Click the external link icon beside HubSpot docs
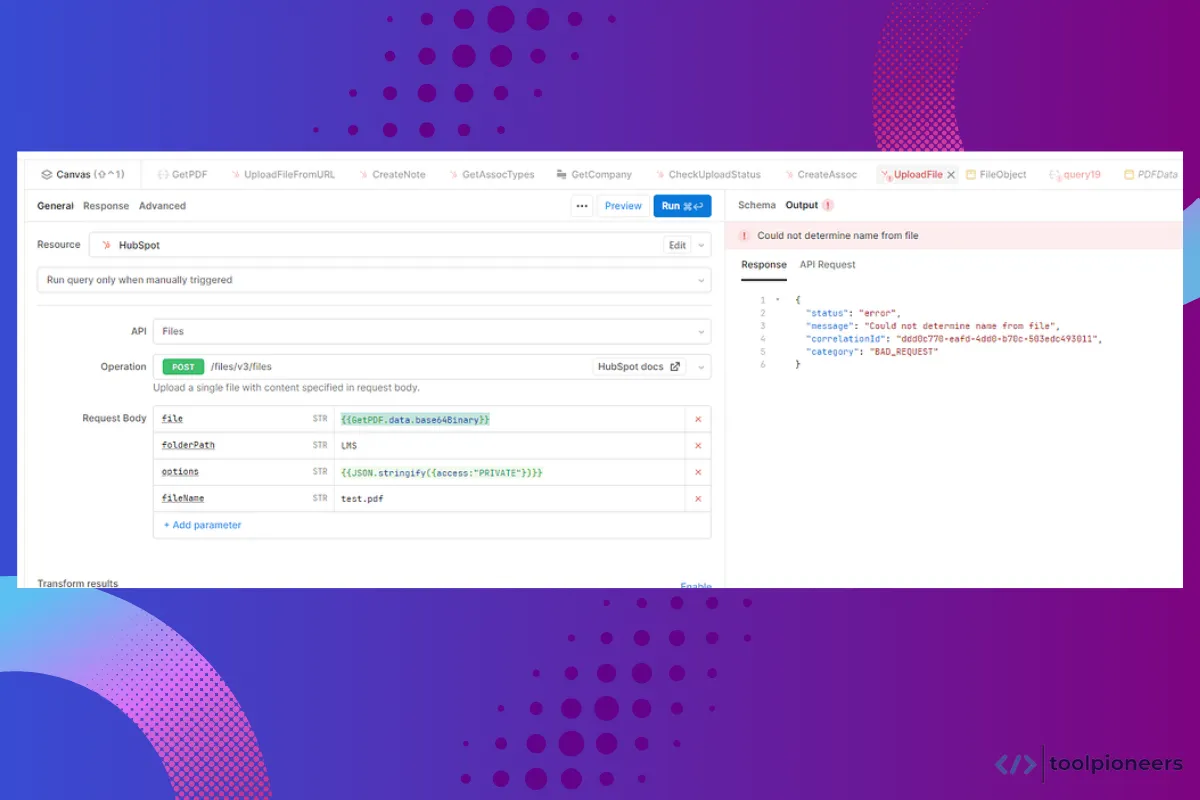The width and height of the screenshot is (1200, 800). coord(675,367)
